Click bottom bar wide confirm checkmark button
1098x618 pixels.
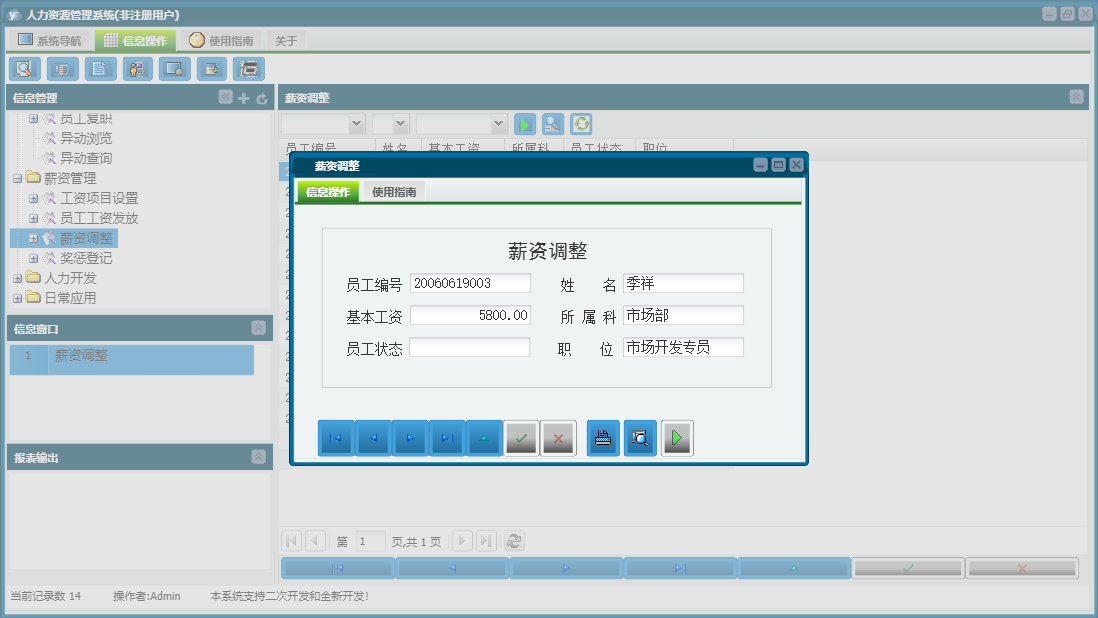tap(908, 568)
